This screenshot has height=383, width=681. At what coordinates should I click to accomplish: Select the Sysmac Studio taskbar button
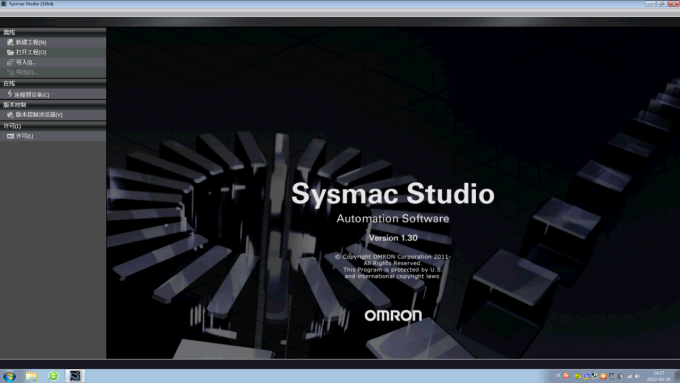coord(75,376)
